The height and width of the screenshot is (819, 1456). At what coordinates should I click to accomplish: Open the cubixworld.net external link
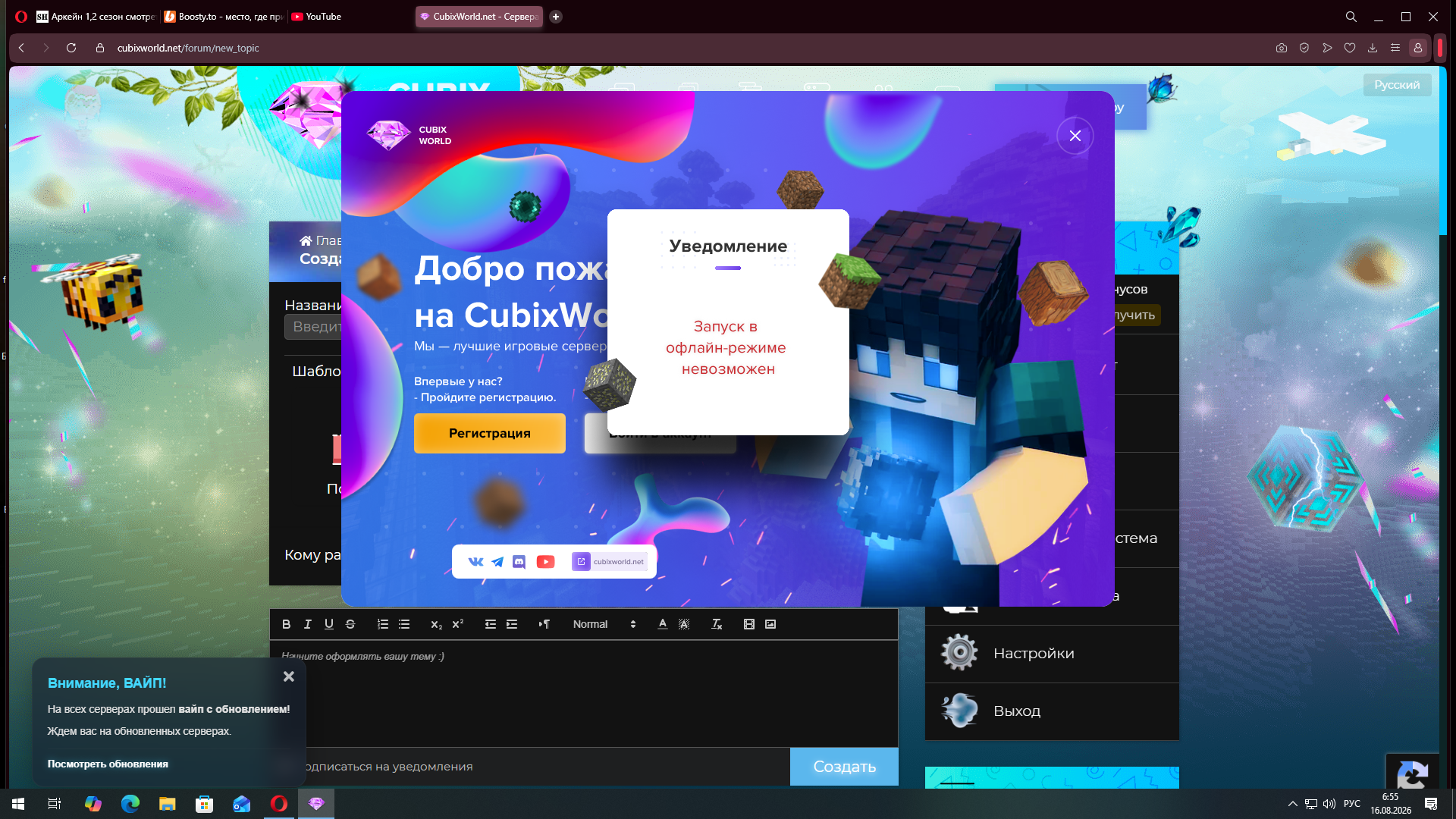click(x=609, y=562)
